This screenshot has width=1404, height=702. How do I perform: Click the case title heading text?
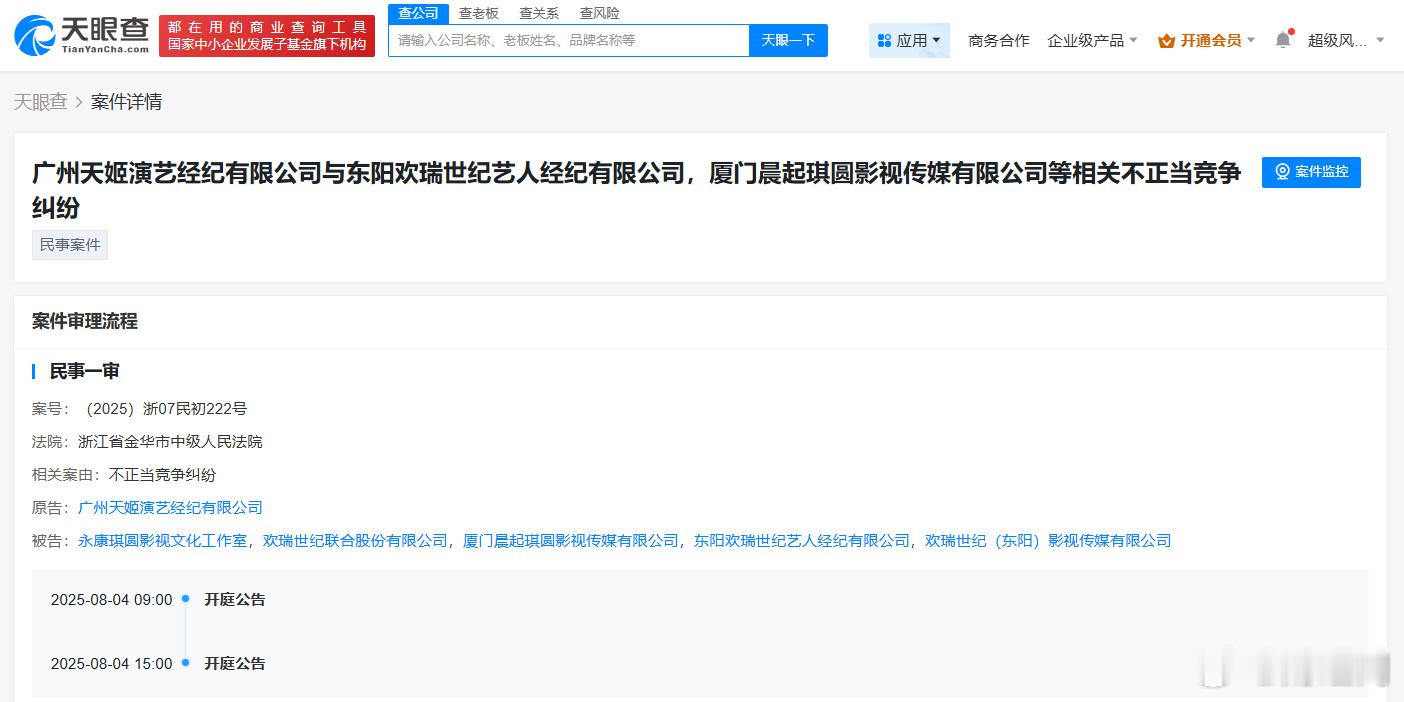click(636, 190)
